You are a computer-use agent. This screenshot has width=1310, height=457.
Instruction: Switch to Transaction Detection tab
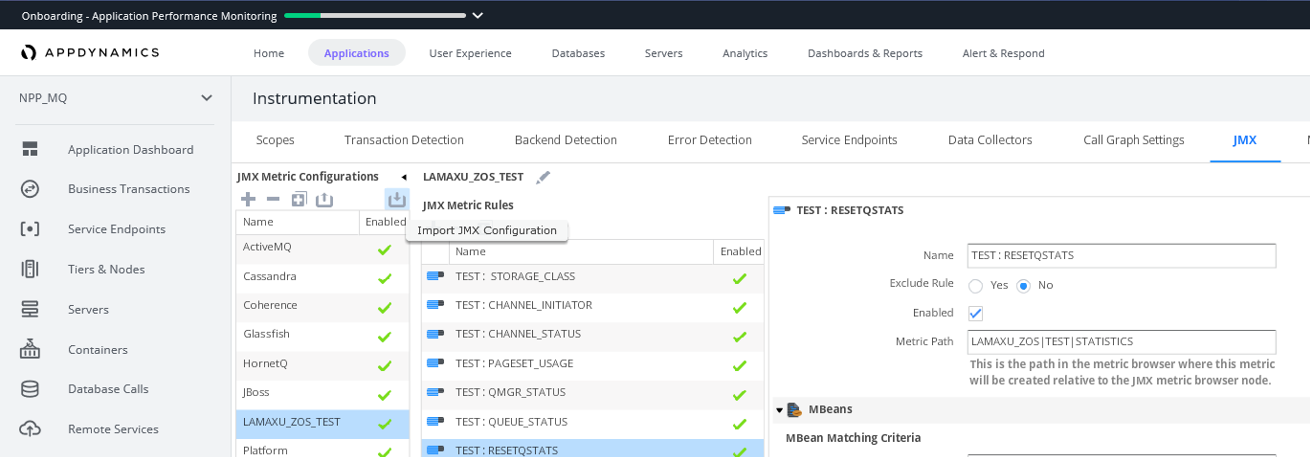[404, 140]
